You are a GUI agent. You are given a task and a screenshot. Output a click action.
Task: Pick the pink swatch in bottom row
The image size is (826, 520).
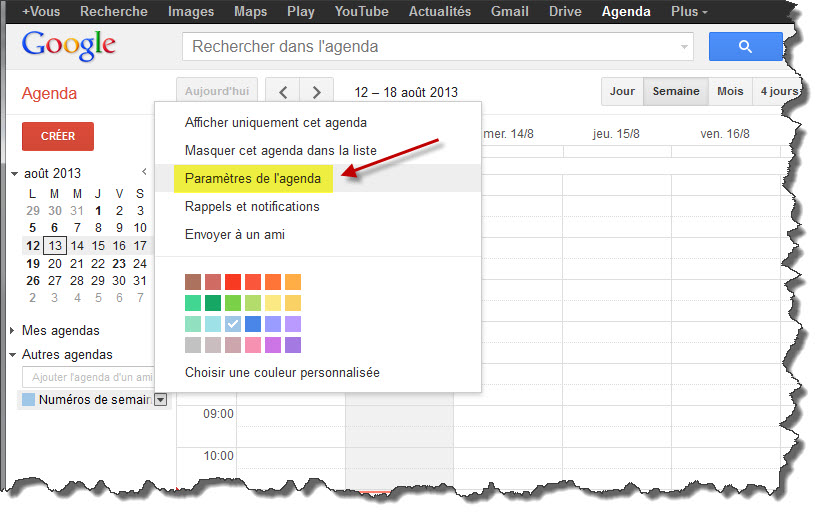253,345
